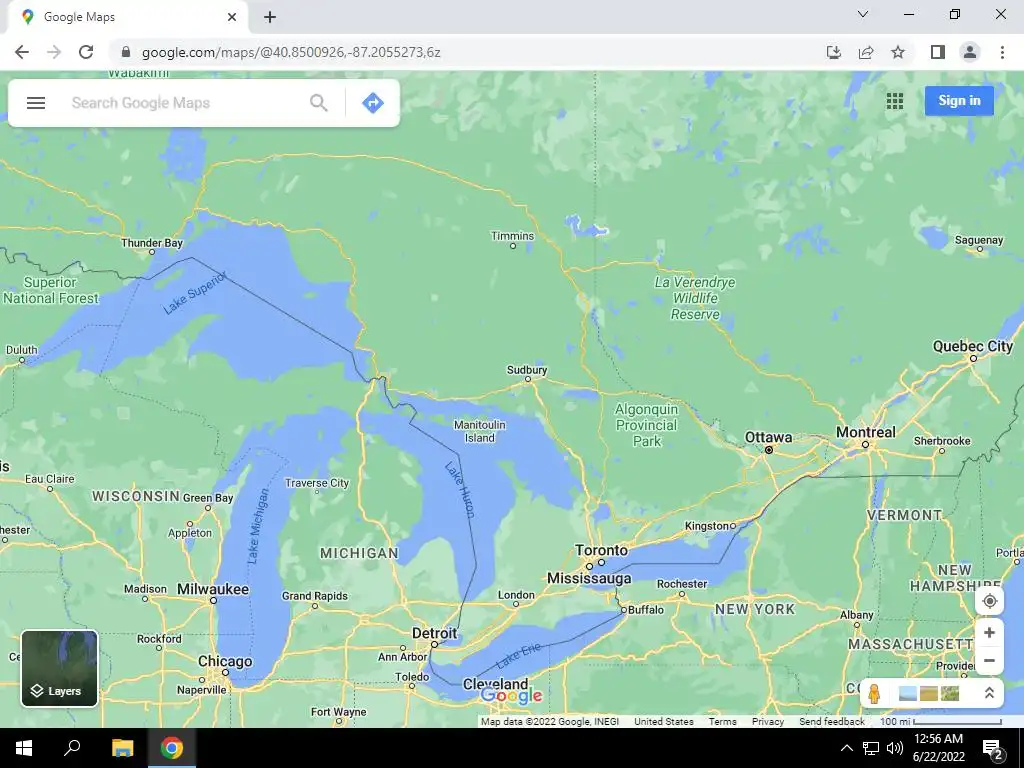Share this page via the share icon
The height and width of the screenshot is (768, 1024).
point(866,52)
